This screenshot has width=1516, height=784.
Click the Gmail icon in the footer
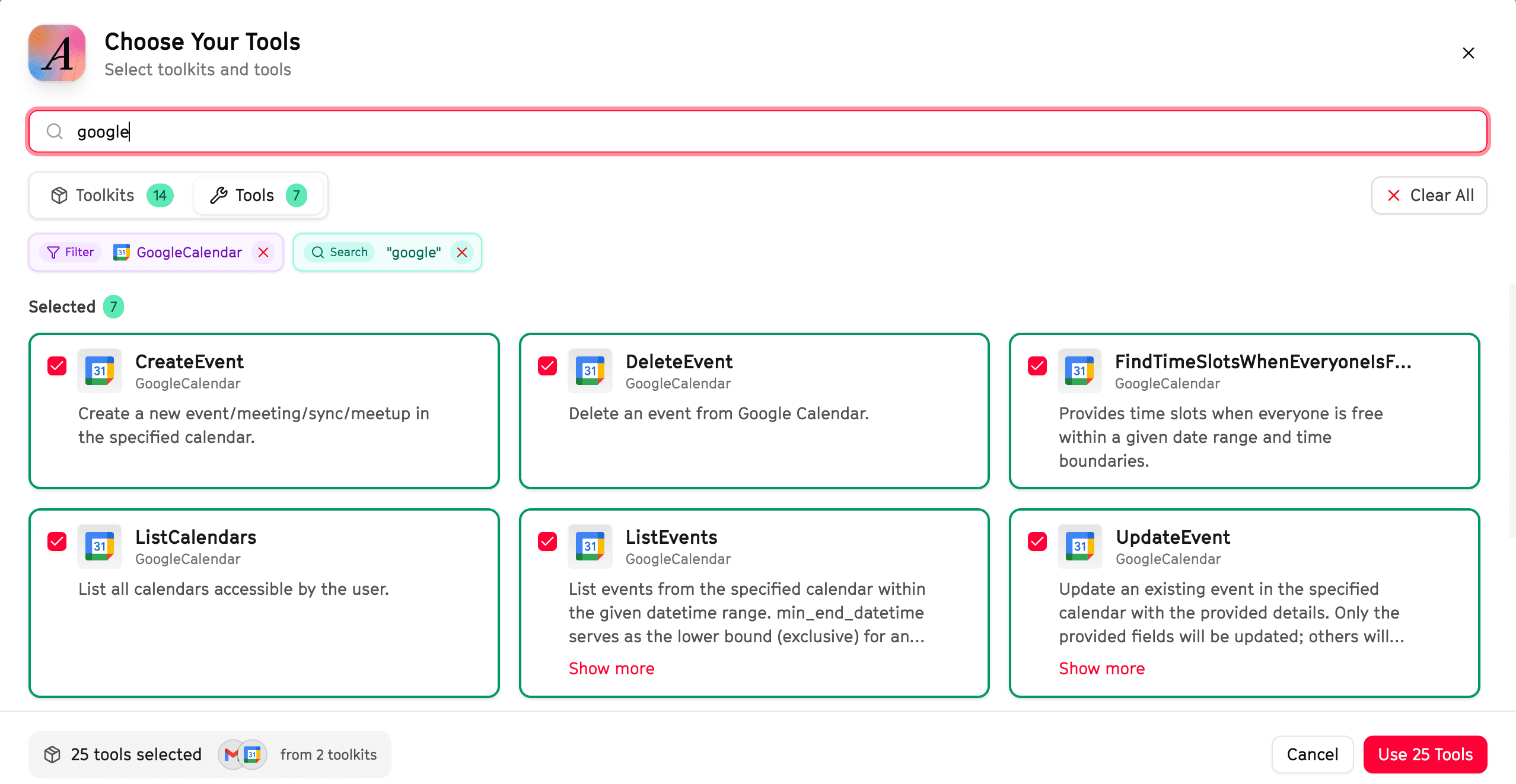[x=231, y=754]
